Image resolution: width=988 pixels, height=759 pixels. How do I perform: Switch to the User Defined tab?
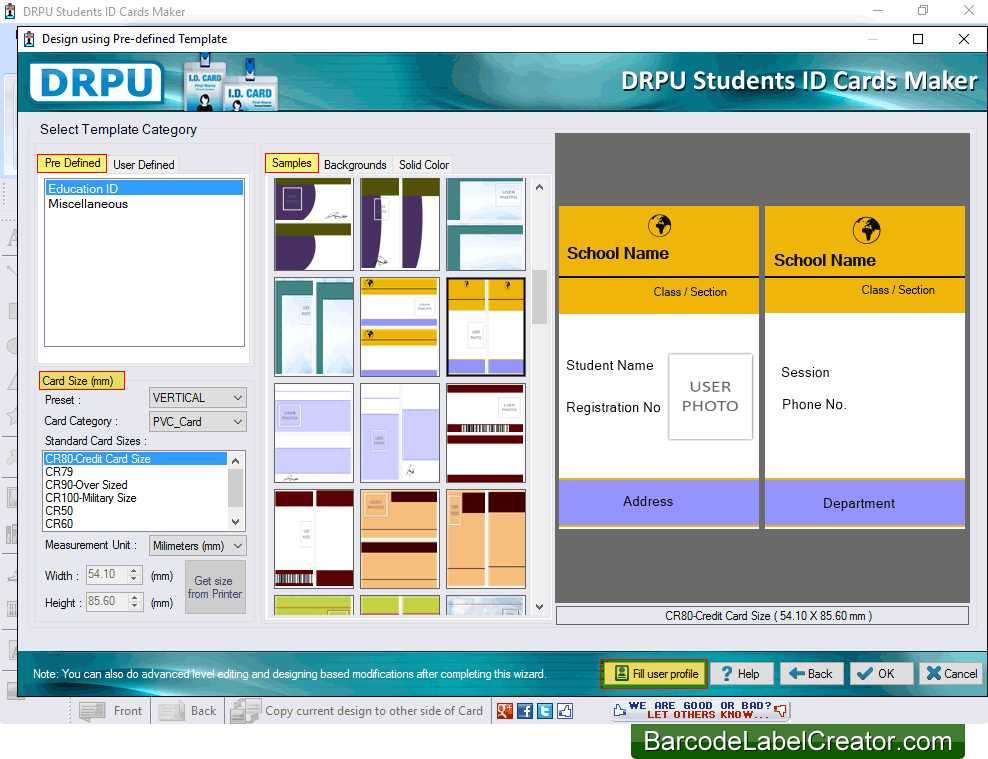[x=143, y=164]
